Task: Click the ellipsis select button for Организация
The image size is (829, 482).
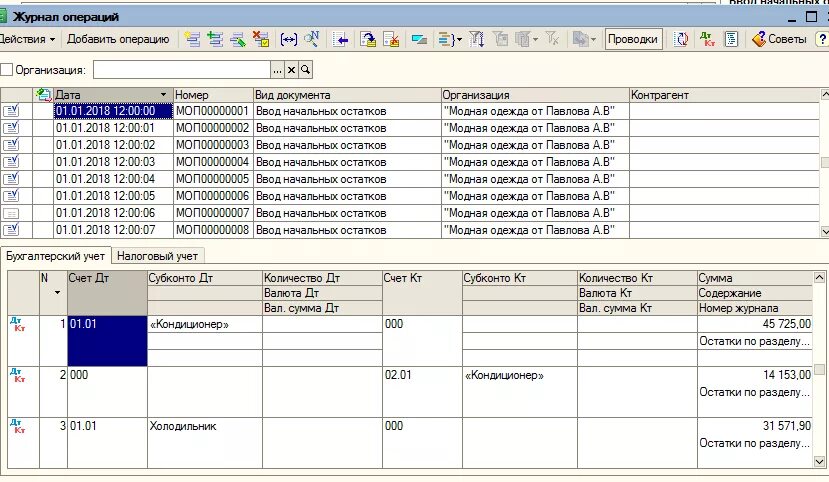Action: (x=278, y=69)
